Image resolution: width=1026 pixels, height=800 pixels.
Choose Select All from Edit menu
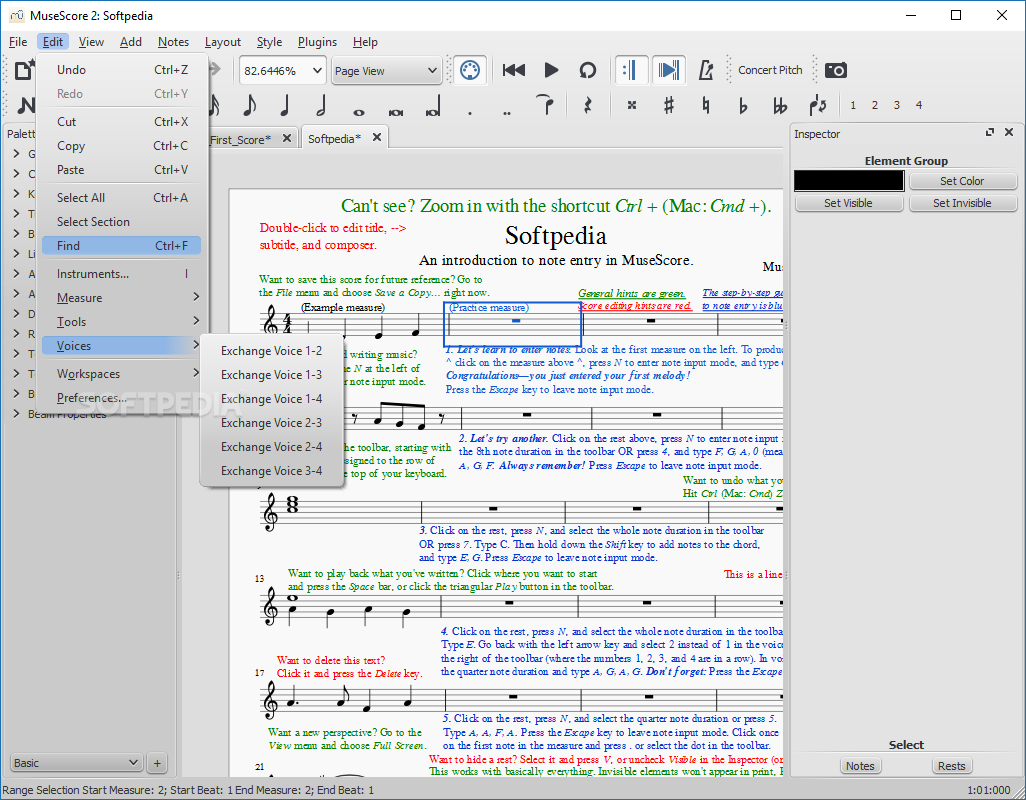pyautogui.click(x=121, y=198)
